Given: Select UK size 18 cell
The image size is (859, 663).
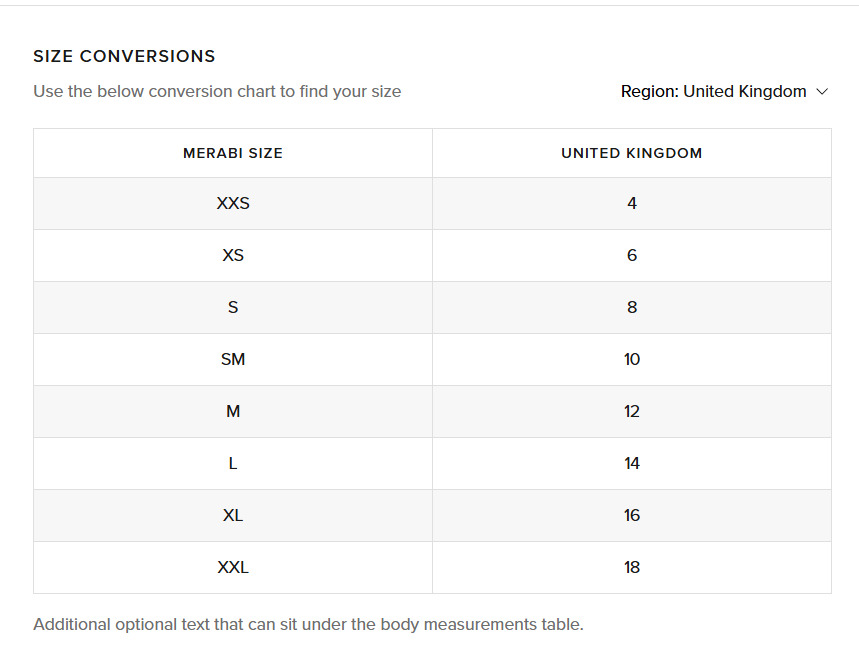Looking at the screenshot, I should 632,567.
